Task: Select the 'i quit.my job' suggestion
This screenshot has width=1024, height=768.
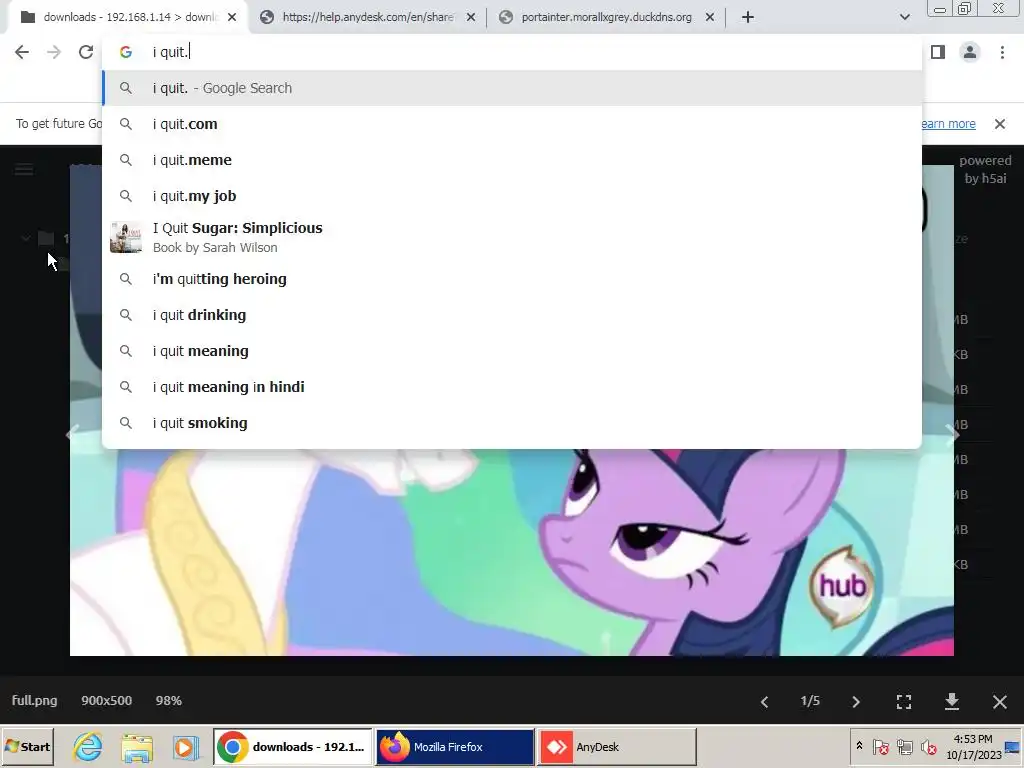Action: click(512, 196)
